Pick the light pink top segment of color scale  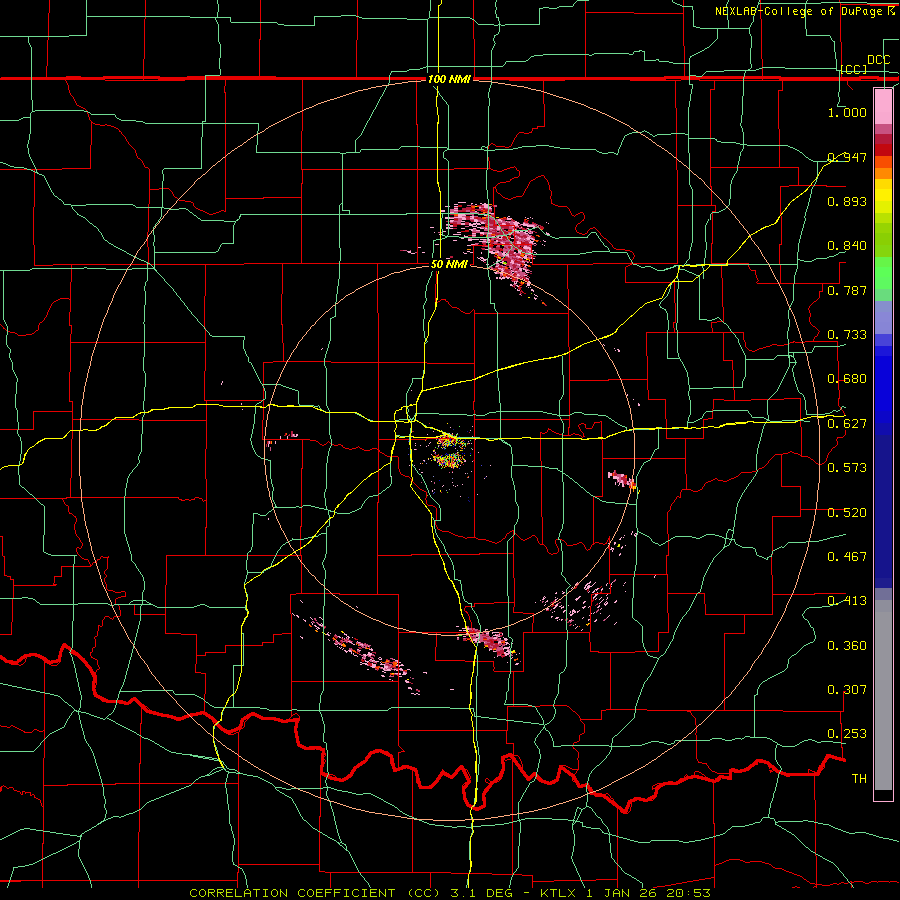[x=883, y=107]
